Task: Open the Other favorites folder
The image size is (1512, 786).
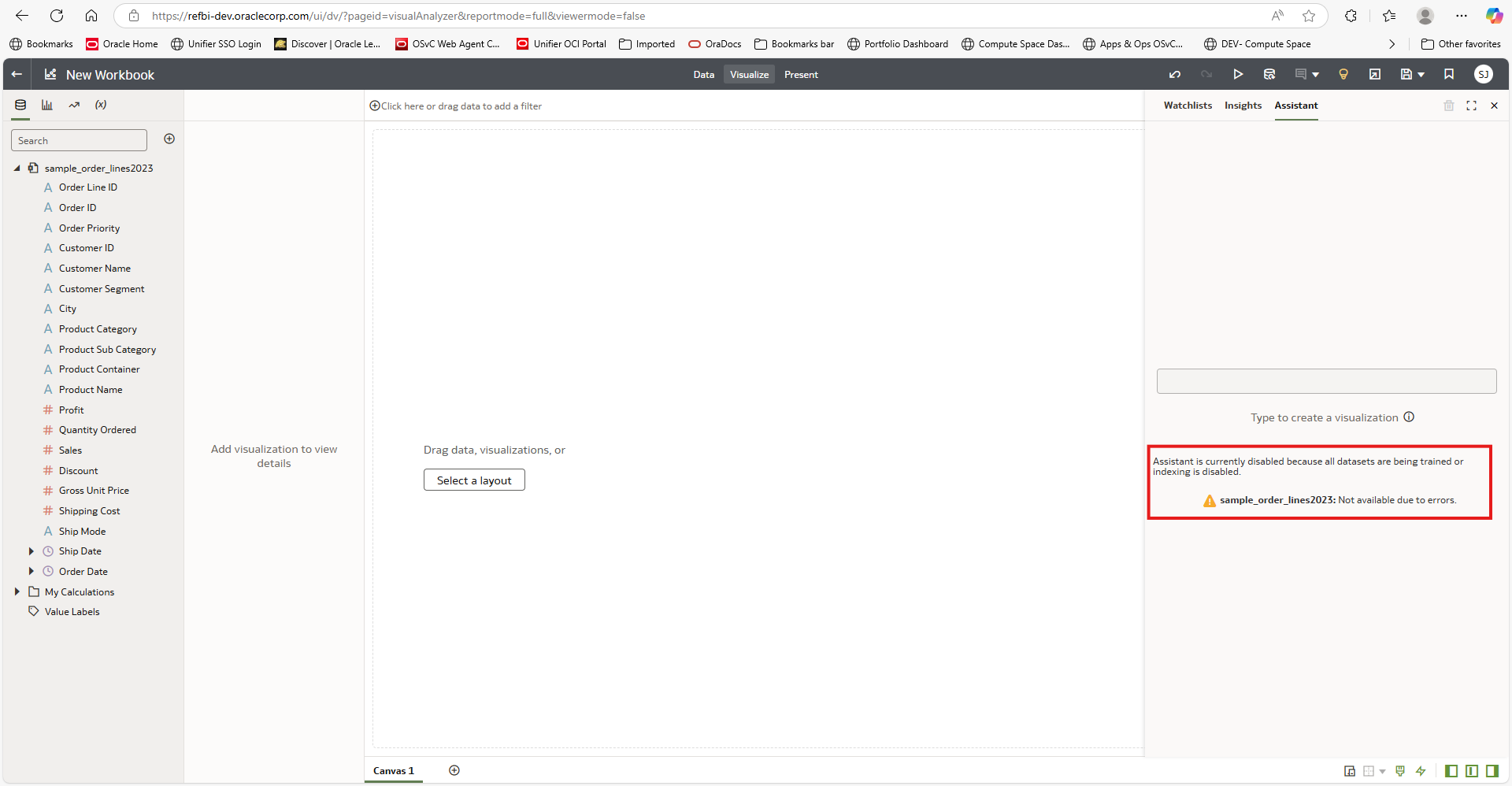Action: click(x=1461, y=44)
